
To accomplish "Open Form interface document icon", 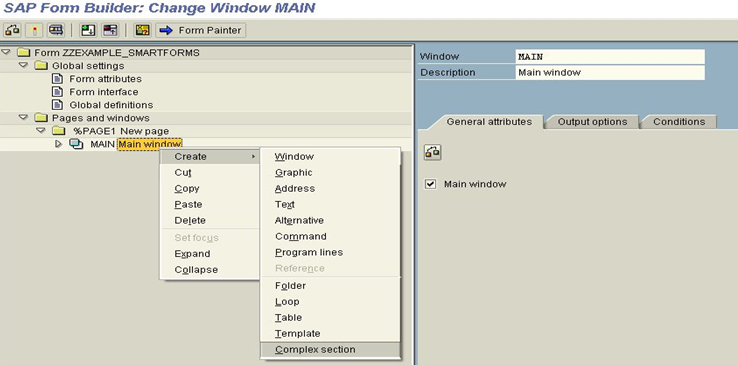I will pos(57,92).
